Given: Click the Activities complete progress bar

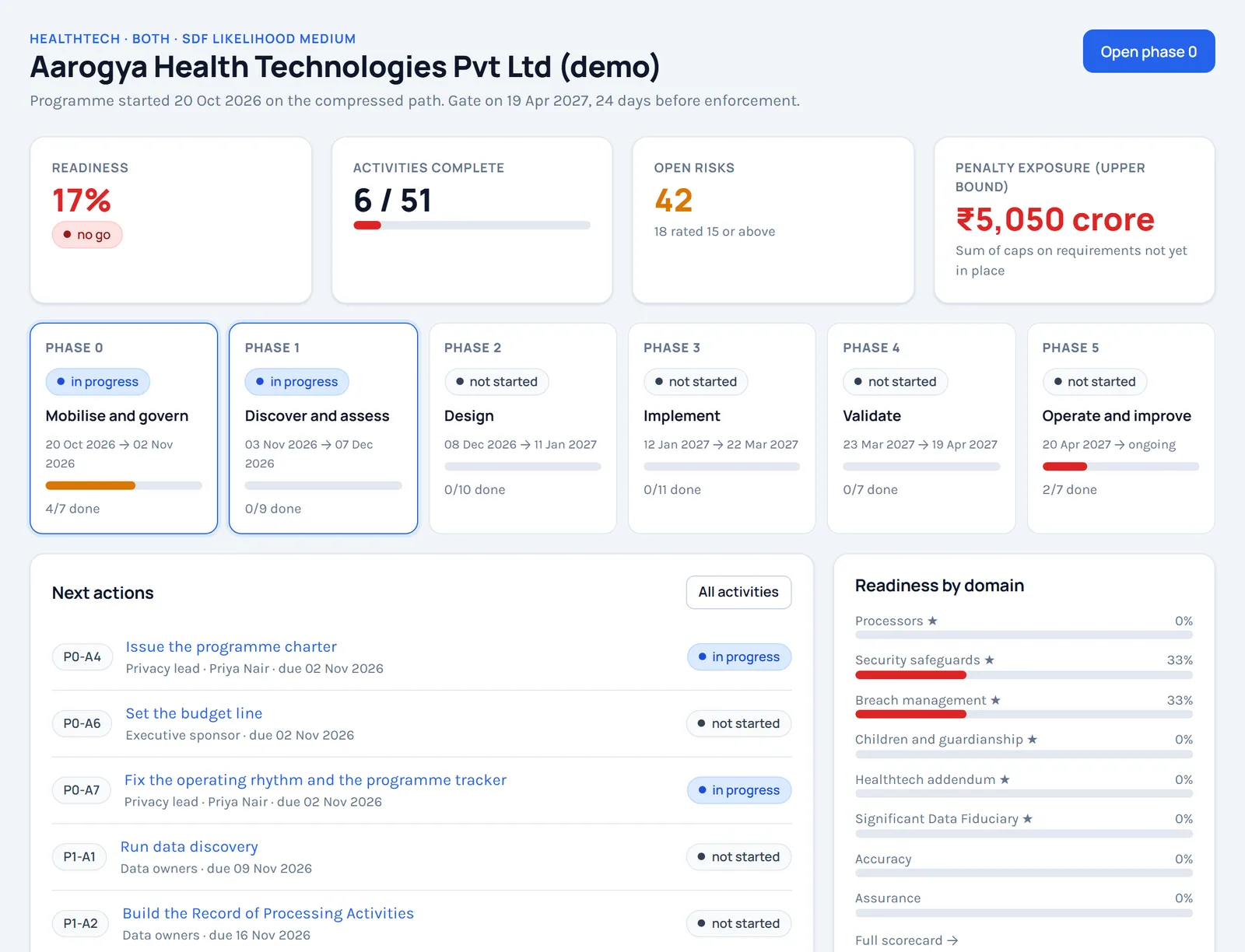Looking at the screenshot, I should click(x=472, y=226).
